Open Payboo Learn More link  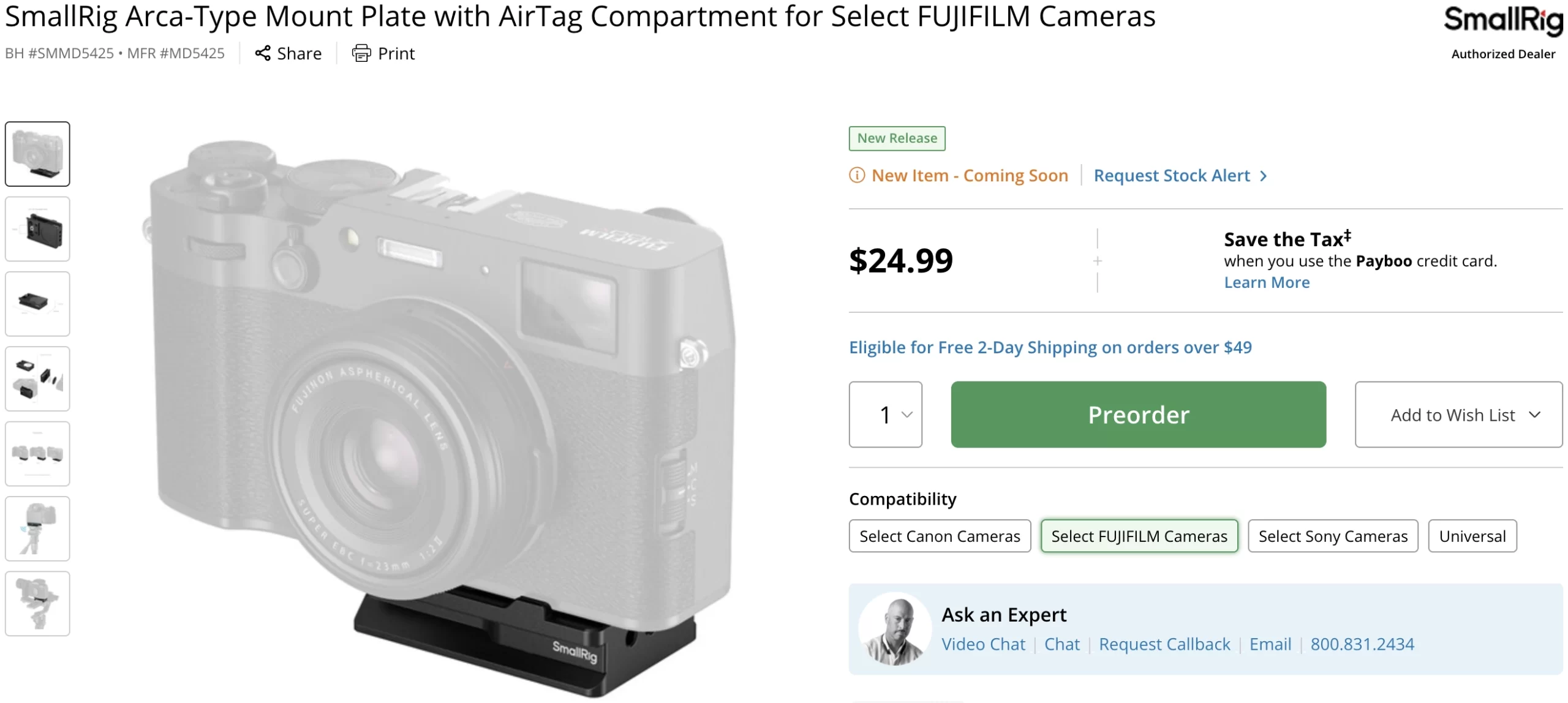[x=1267, y=282]
